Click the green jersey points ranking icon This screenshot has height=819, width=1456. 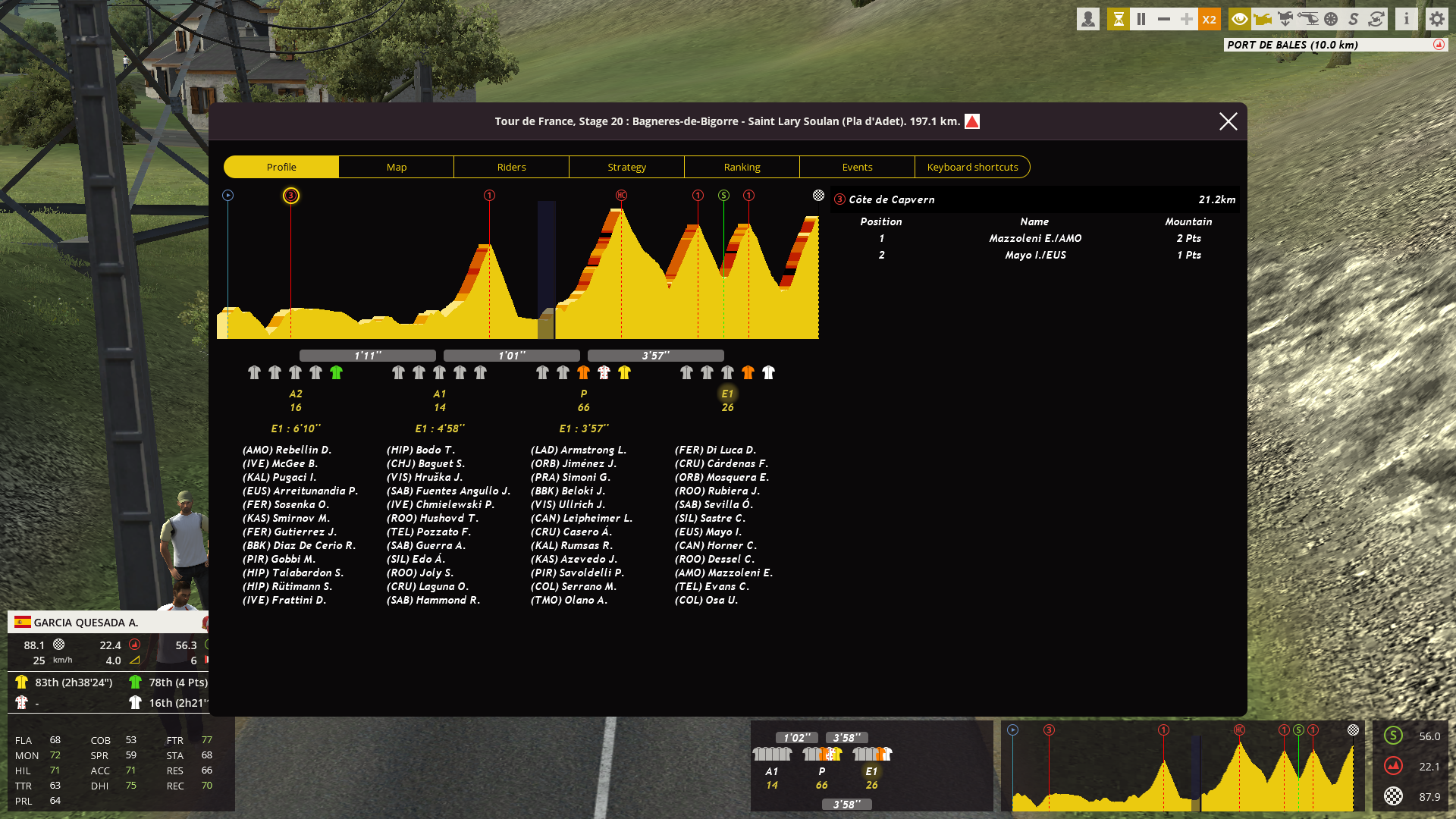[135, 682]
